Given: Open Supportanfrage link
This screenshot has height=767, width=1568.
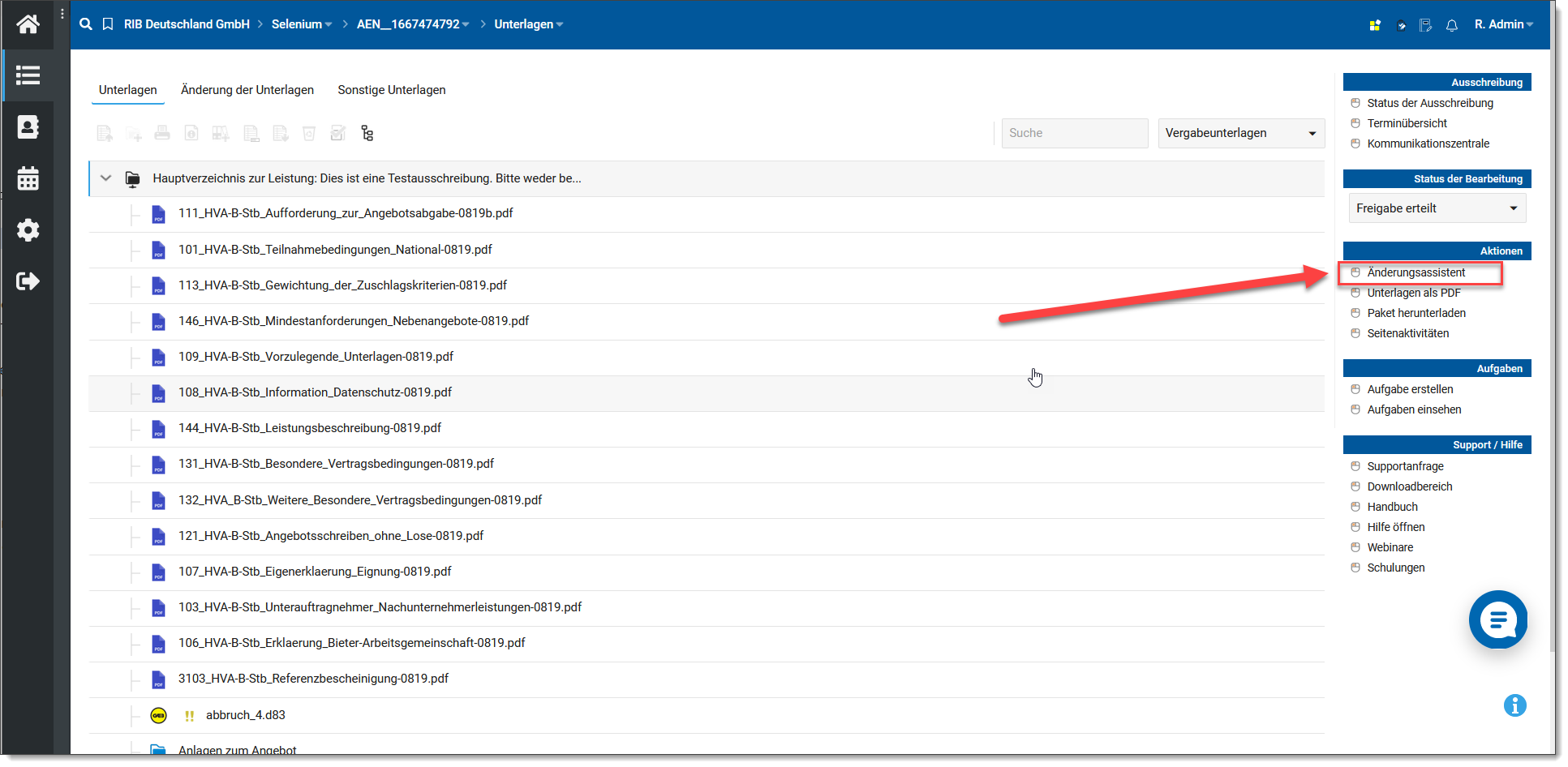Looking at the screenshot, I should pyautogui.click(x=1405, y=466).
